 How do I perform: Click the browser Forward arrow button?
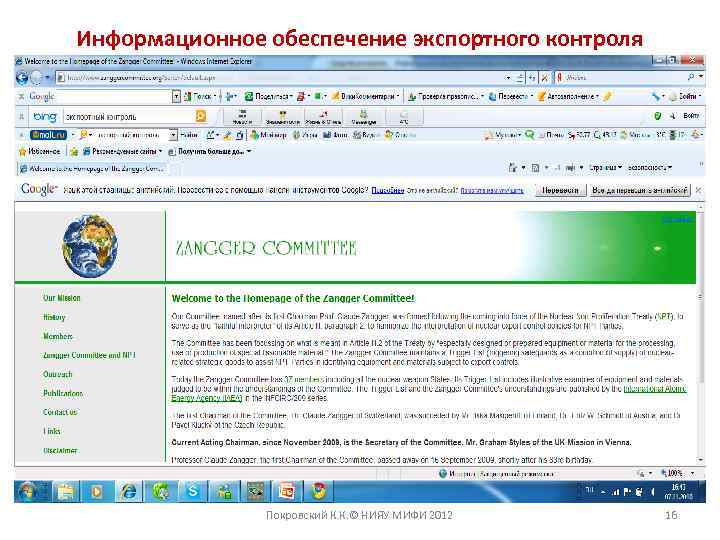pyautogui.click(x=37, y=78)
